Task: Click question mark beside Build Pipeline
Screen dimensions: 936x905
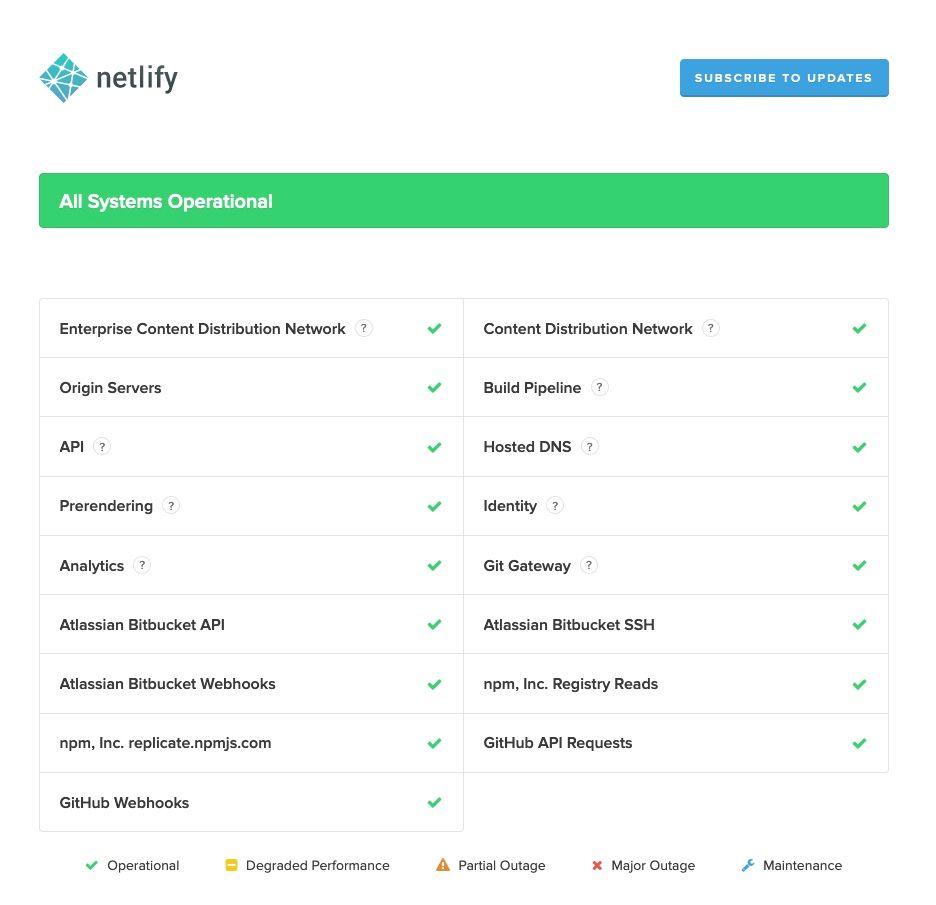Action: pyautogui.click(x=599, y=387)
